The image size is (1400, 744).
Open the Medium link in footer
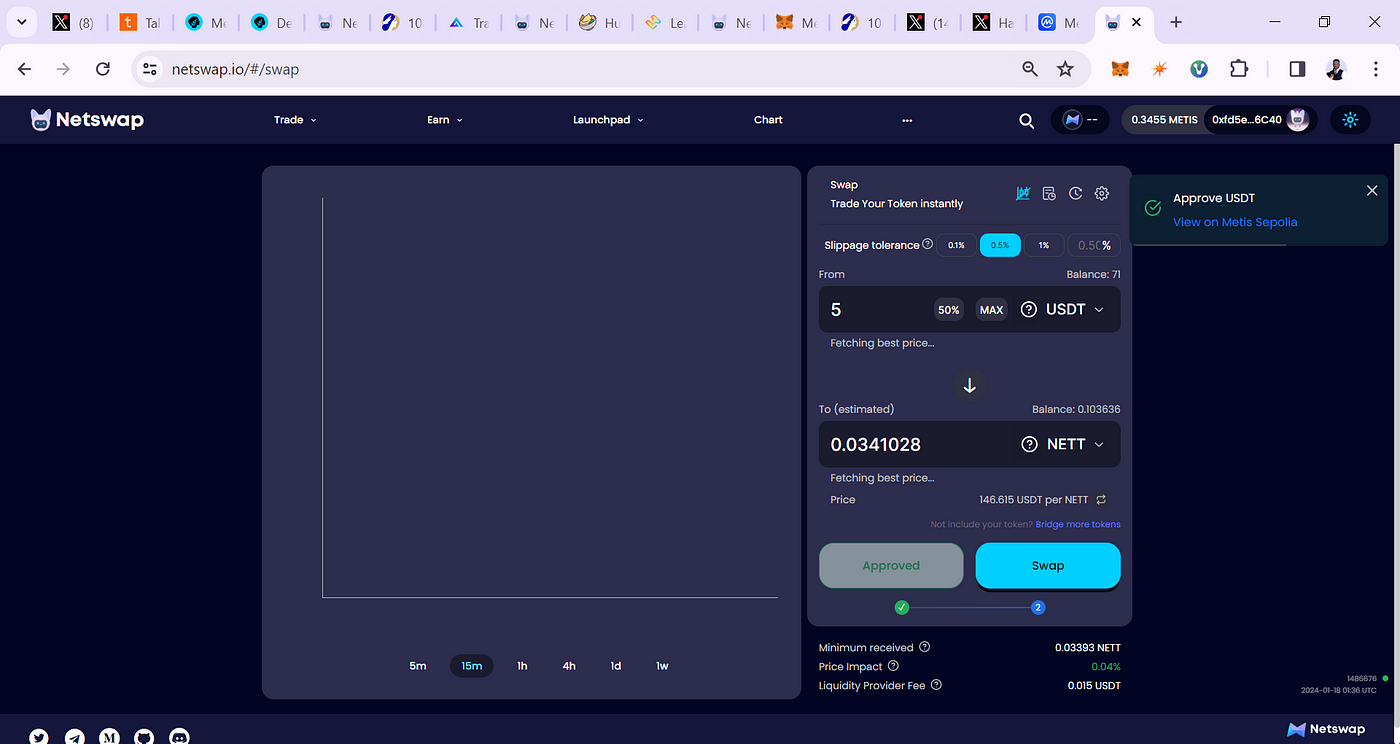[110, 737]
